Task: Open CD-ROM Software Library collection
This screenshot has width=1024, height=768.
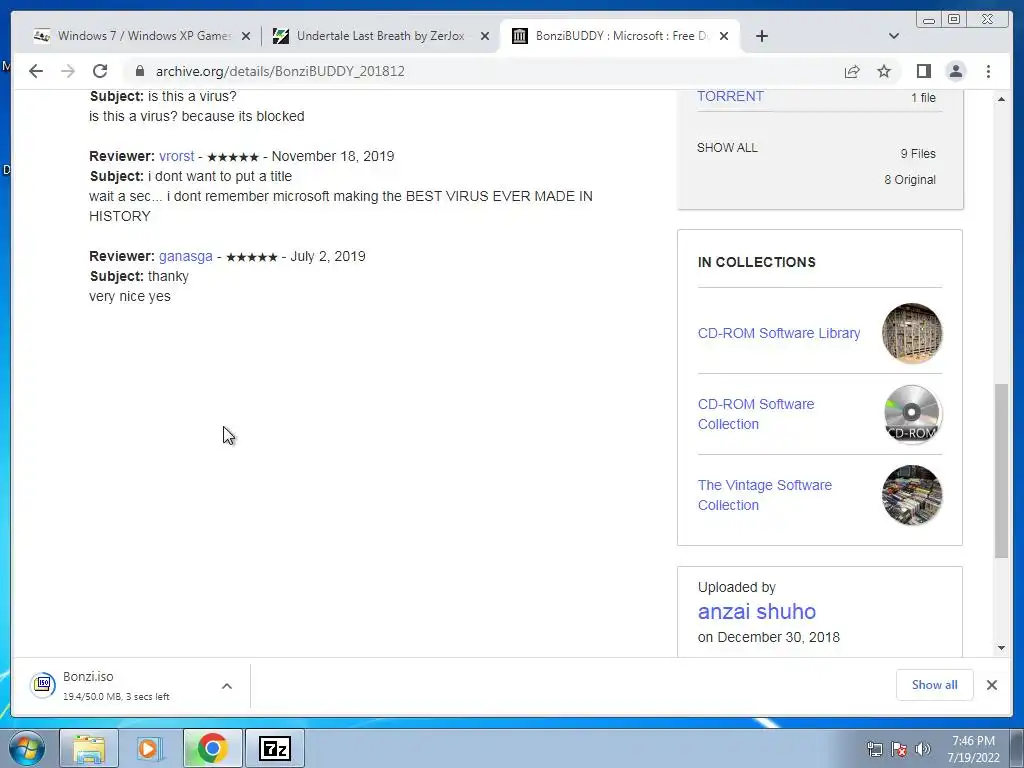Action: coord(778,333)
